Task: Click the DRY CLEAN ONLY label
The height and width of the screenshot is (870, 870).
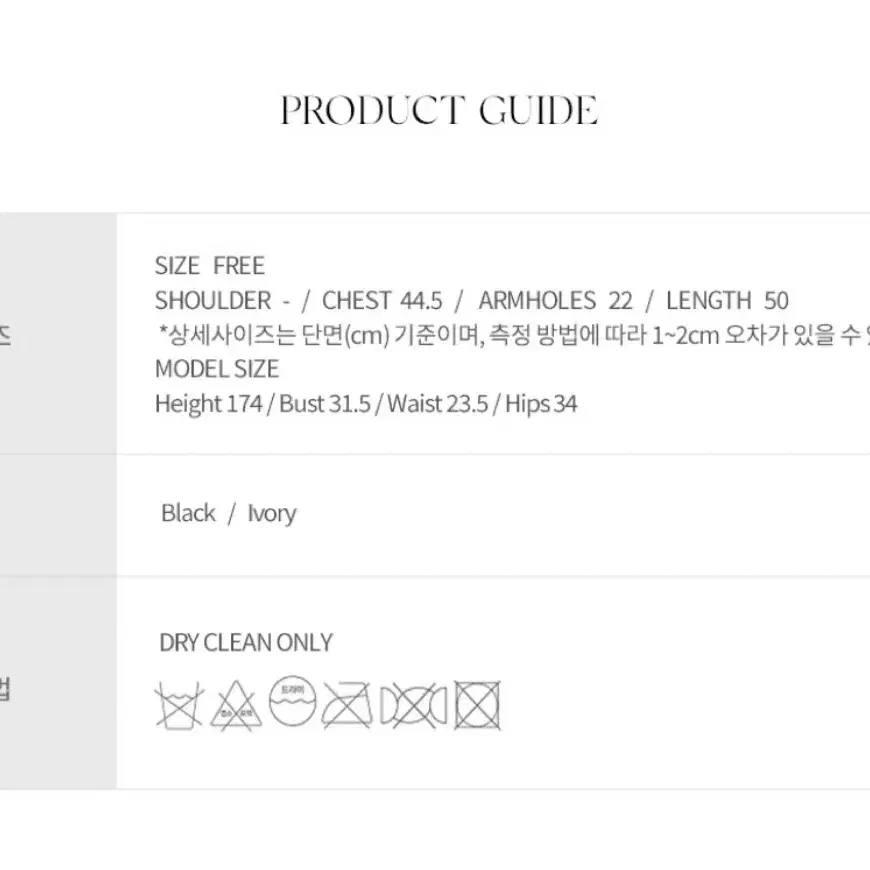Action: (246, 643)
